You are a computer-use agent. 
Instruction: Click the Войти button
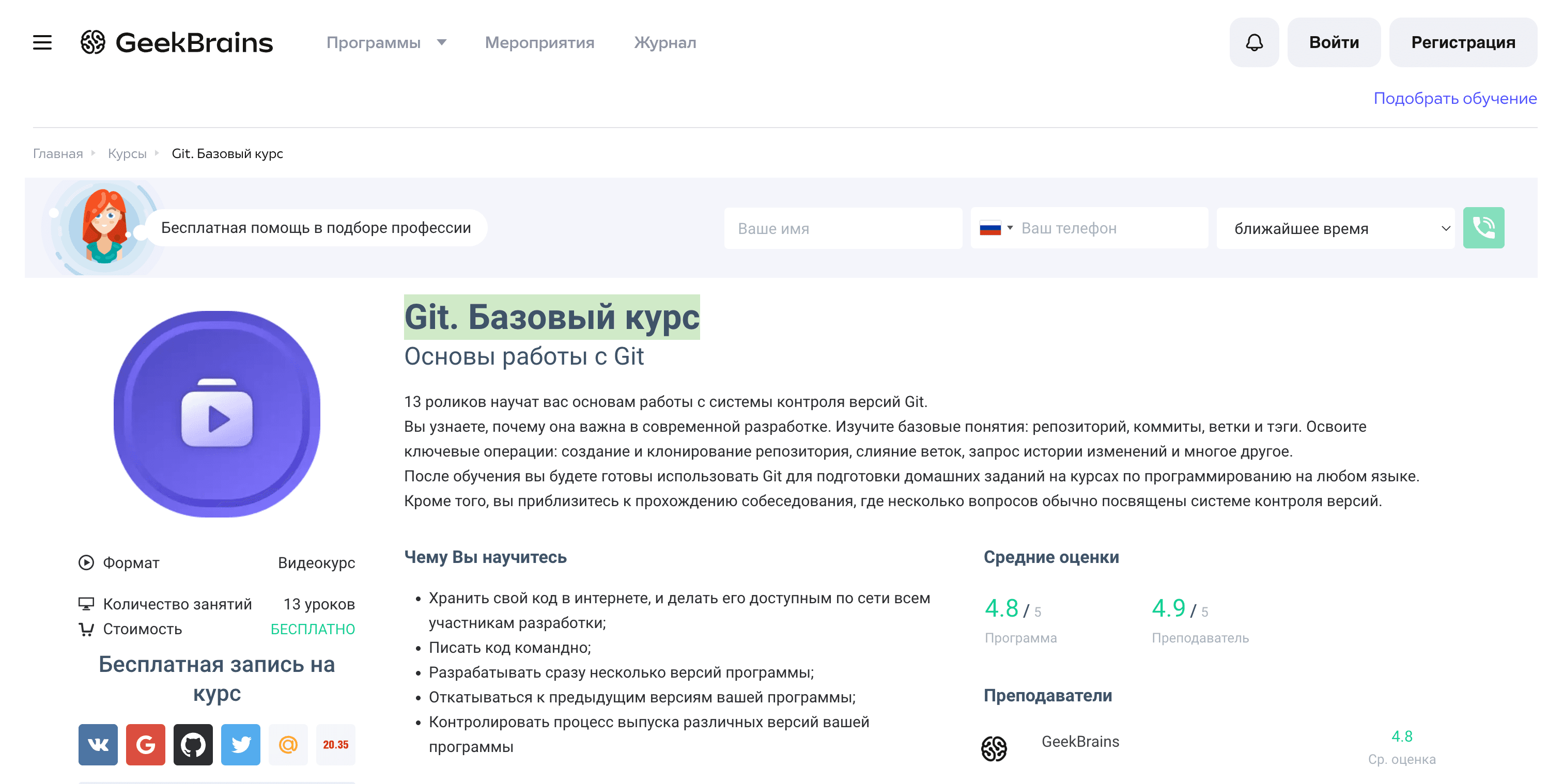tap(1334, 43)
